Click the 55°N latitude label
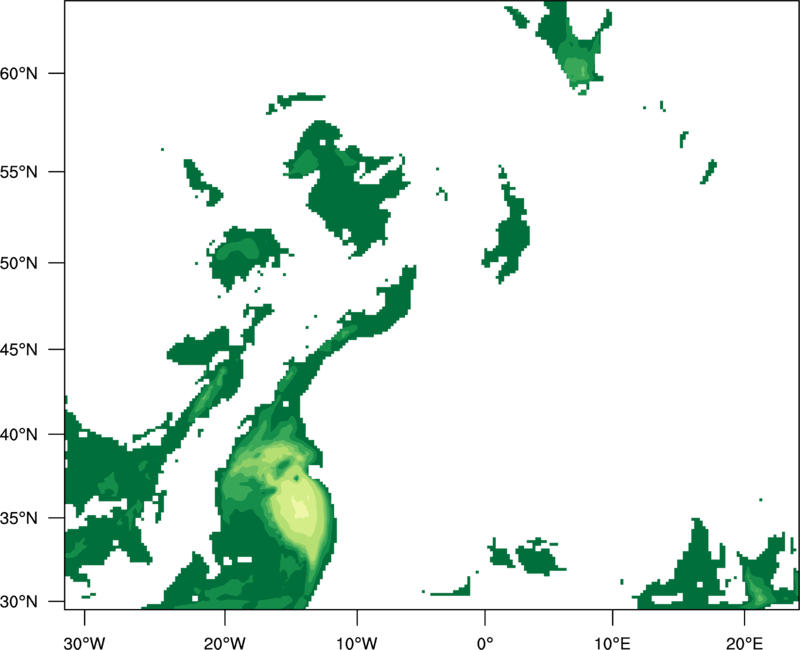Image resolution: width=800 pixels, height=650 pixels. 19,172
